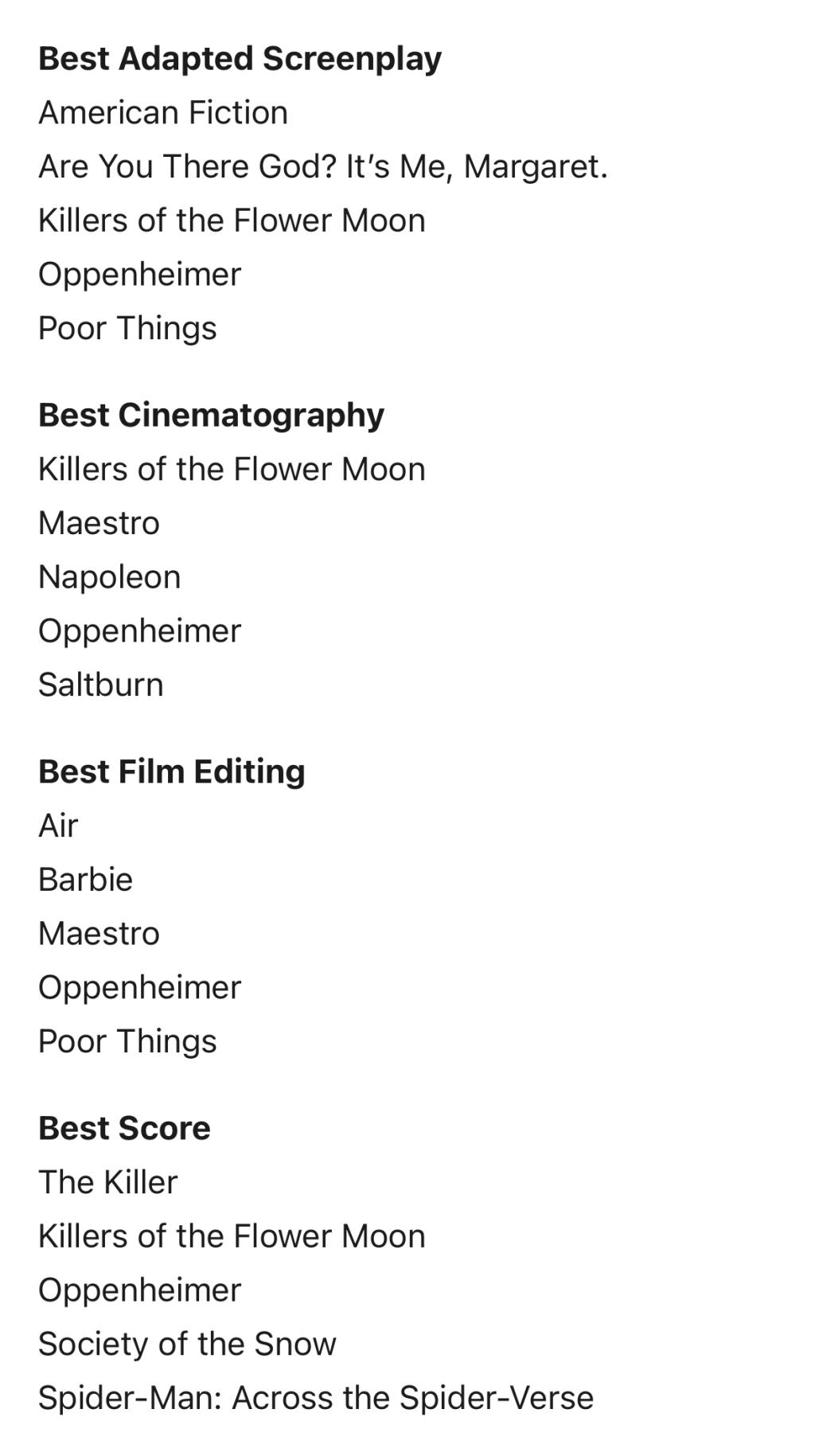Tap Poor Things under Adapted Screenplay
This screenshot has height=1456, width=815.
pyautogui.click(x=127, y=329)
